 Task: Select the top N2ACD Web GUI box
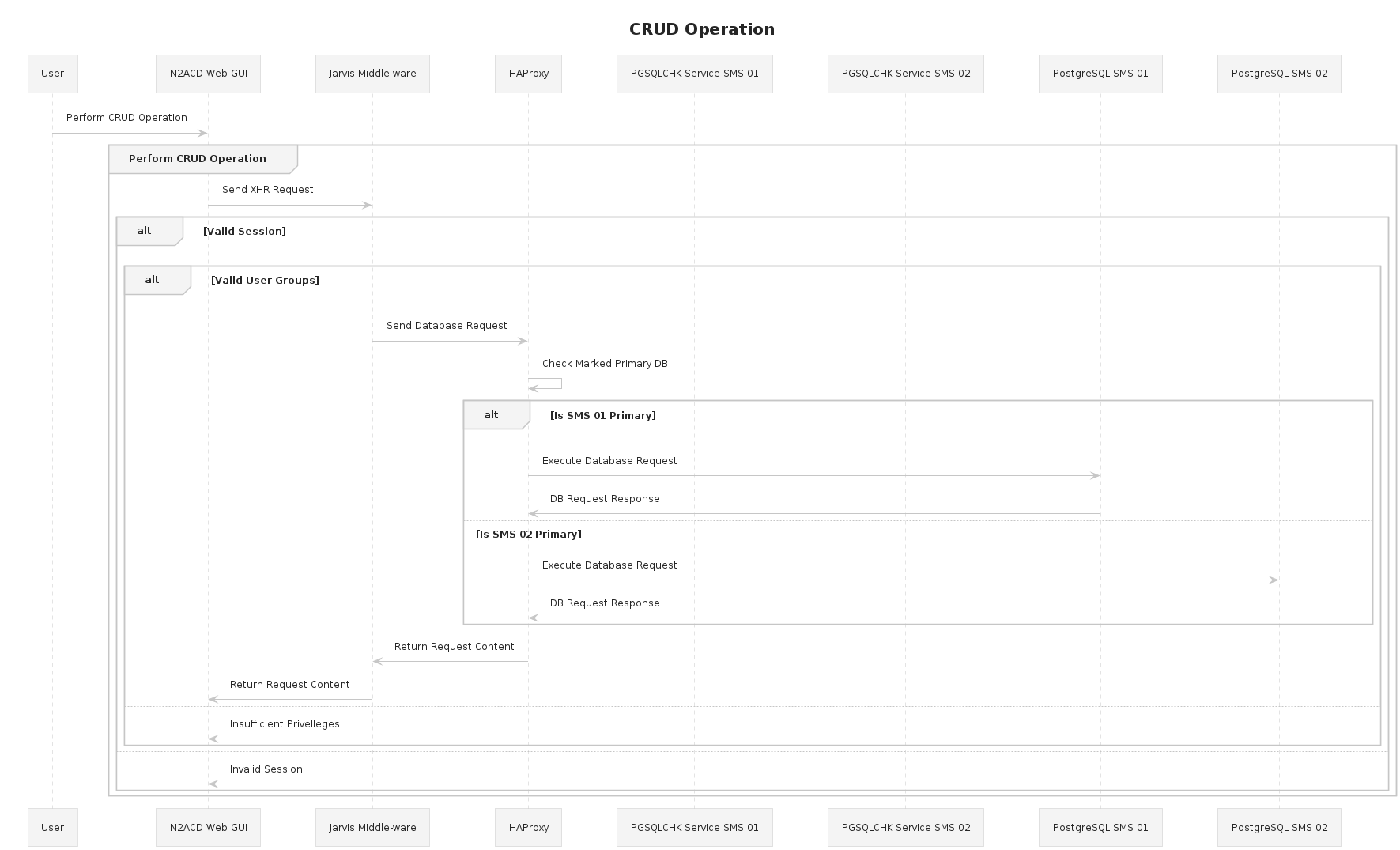click(208, 74)
